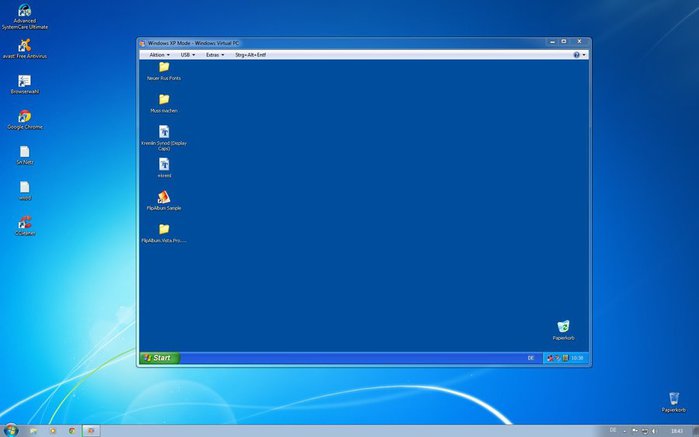The width and height of the screenshot is (699, 437).
Task: Open the green XP Start button
Action: (160, 358)
